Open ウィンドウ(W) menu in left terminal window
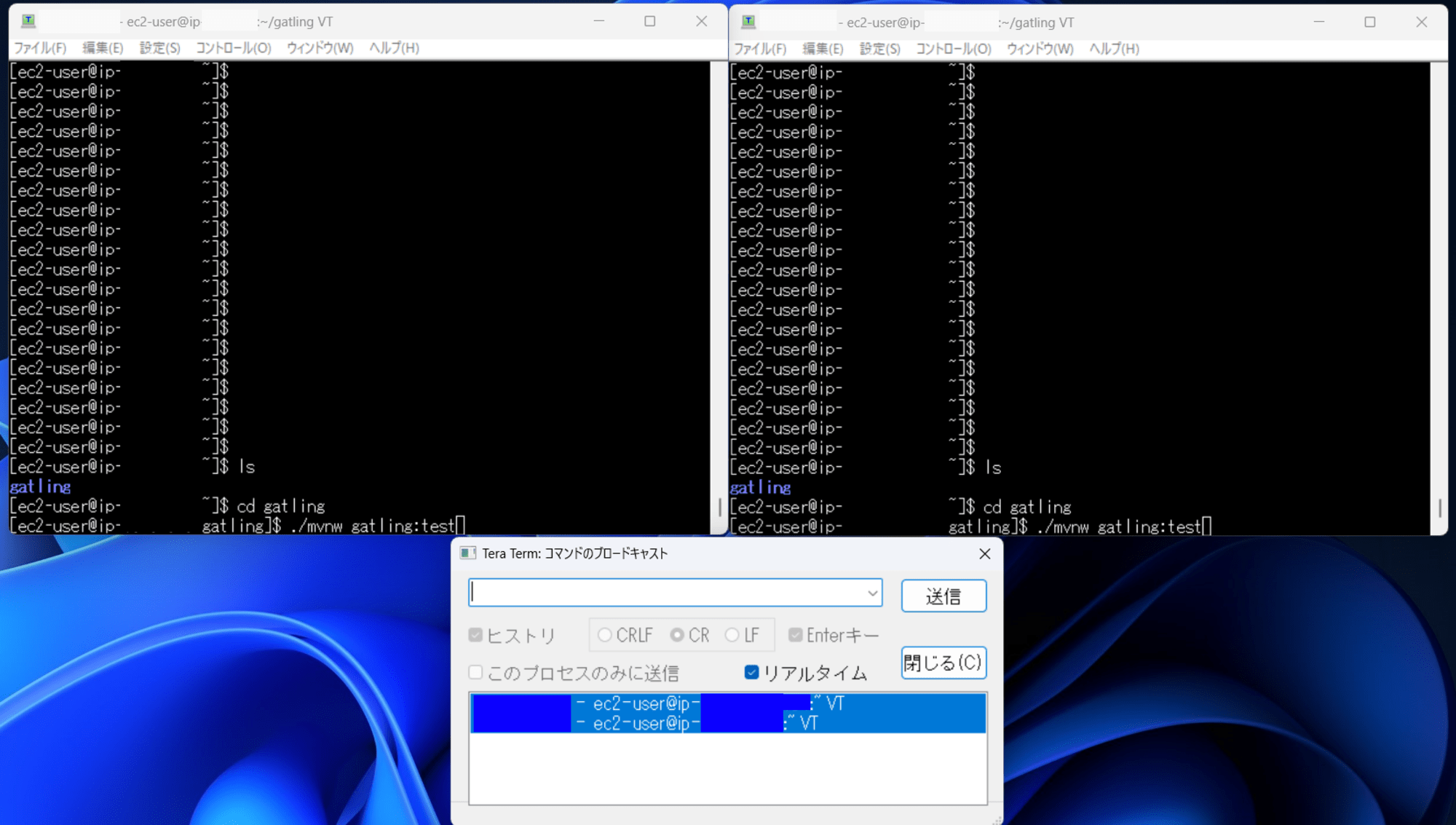 [320, 48]
